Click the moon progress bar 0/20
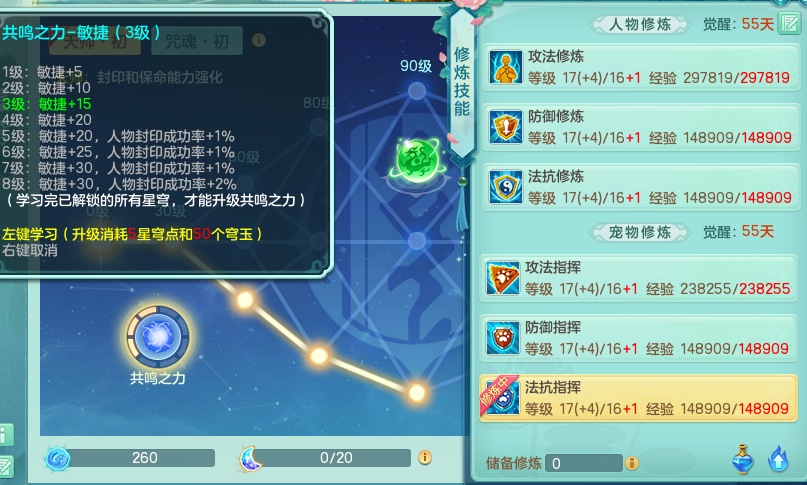 335,458
